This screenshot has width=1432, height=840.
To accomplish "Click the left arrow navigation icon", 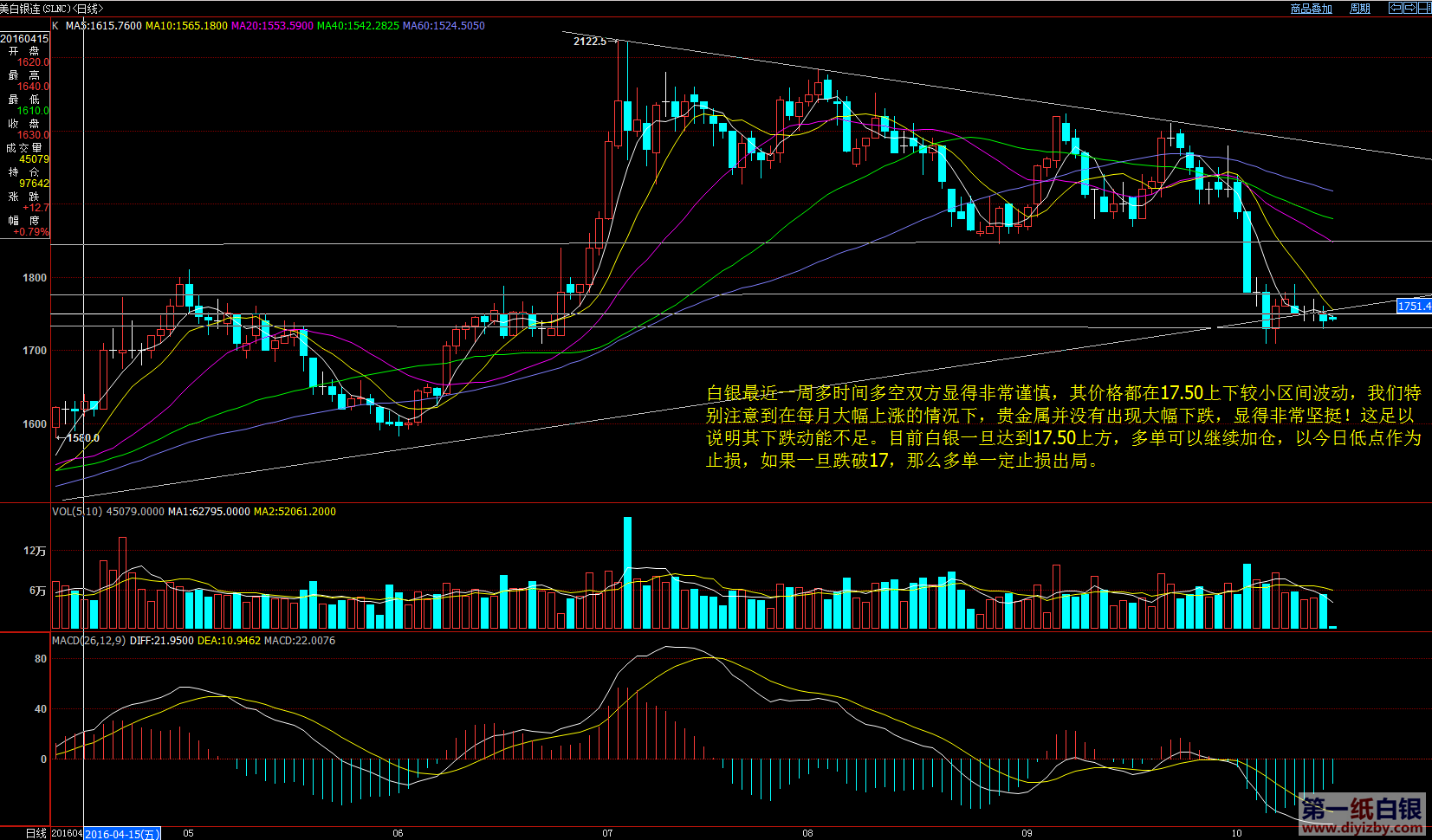I will (x=1396, y=8).
